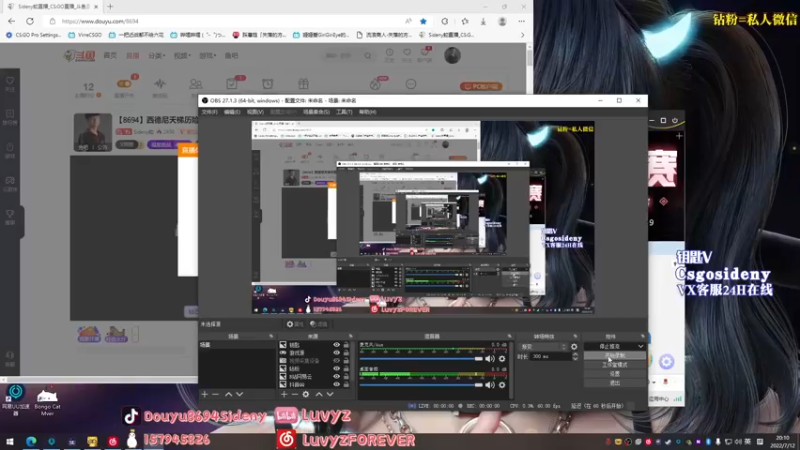Image resolution: width=800 pixels, height=450 pixels.
Task: Move scene up in Scenes panel
Action: [229, 394]
